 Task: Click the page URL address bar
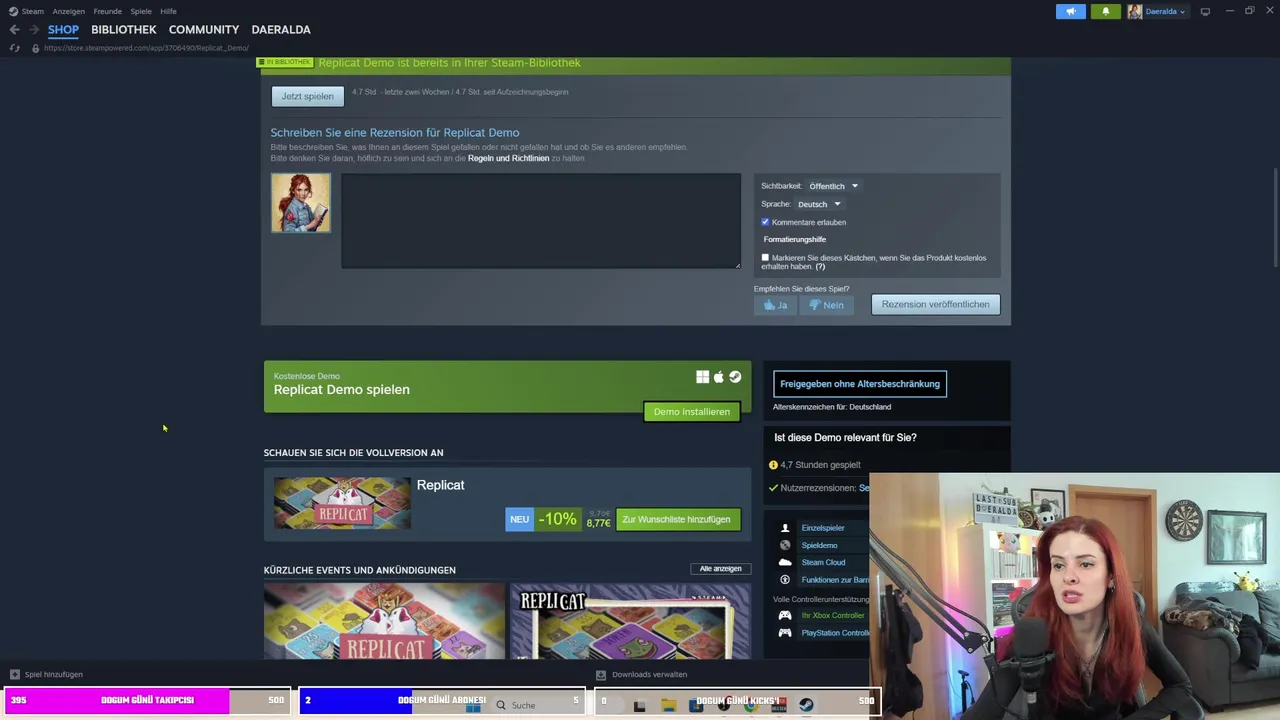[x=146, y=48]
